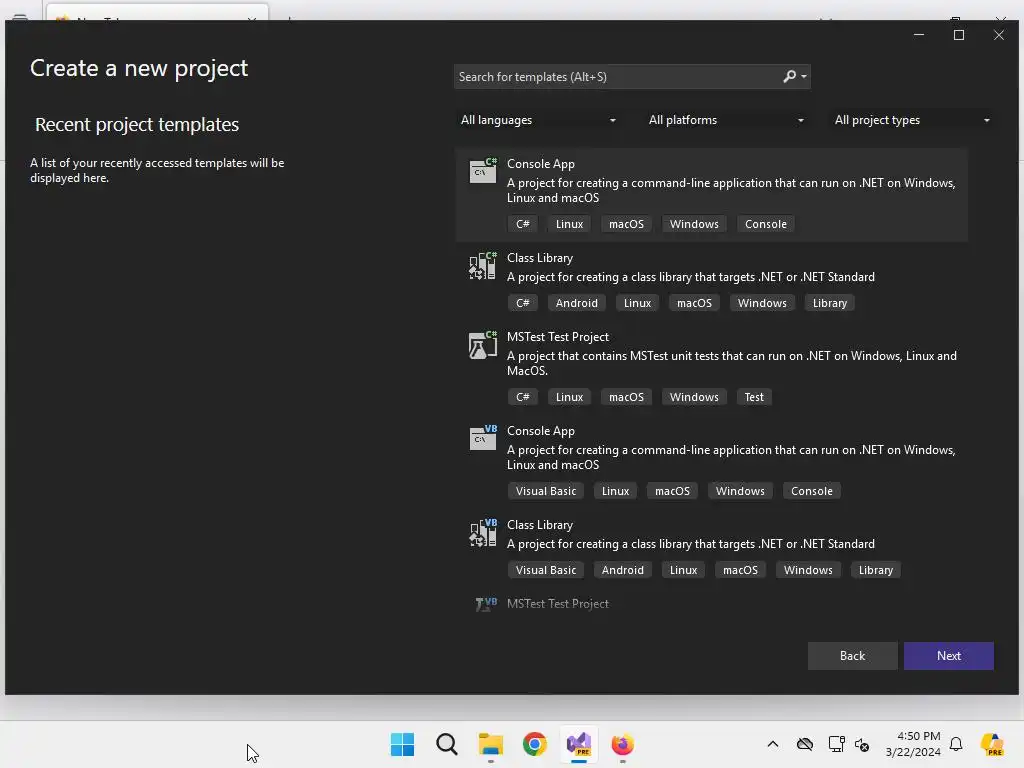Image resolution: width=1024 pixels, height=768 pixels.
Task: Click Library tag under Visual Basic Class Library
Action: pyautogui.click(x=875, y=570)
